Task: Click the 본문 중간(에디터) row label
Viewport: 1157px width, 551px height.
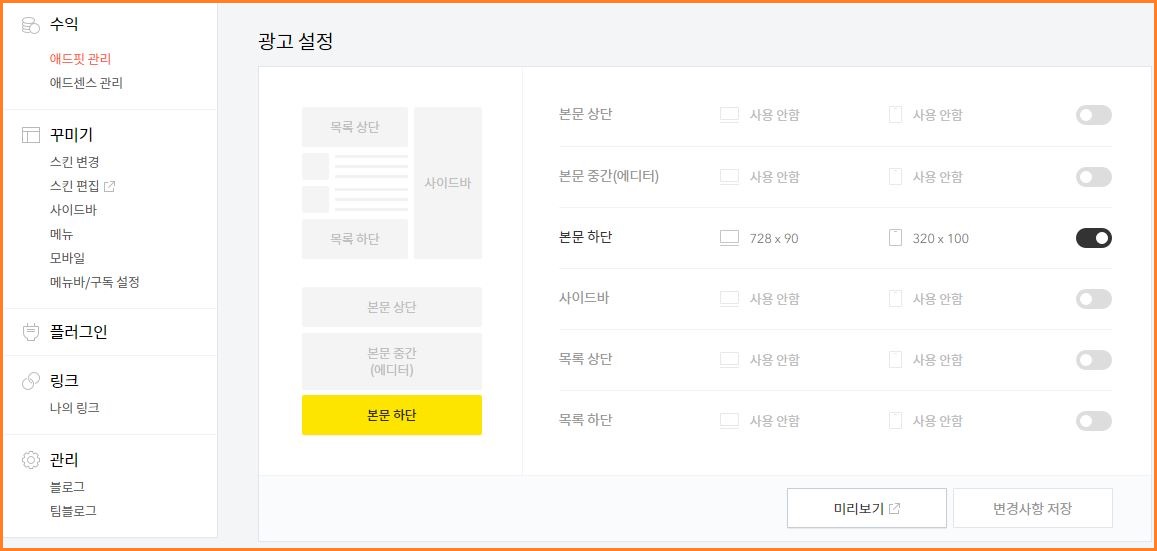Action: tap(609, 176)
